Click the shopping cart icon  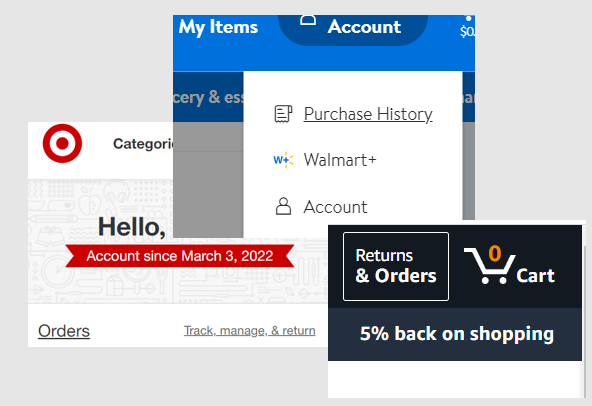coord(490,266)
